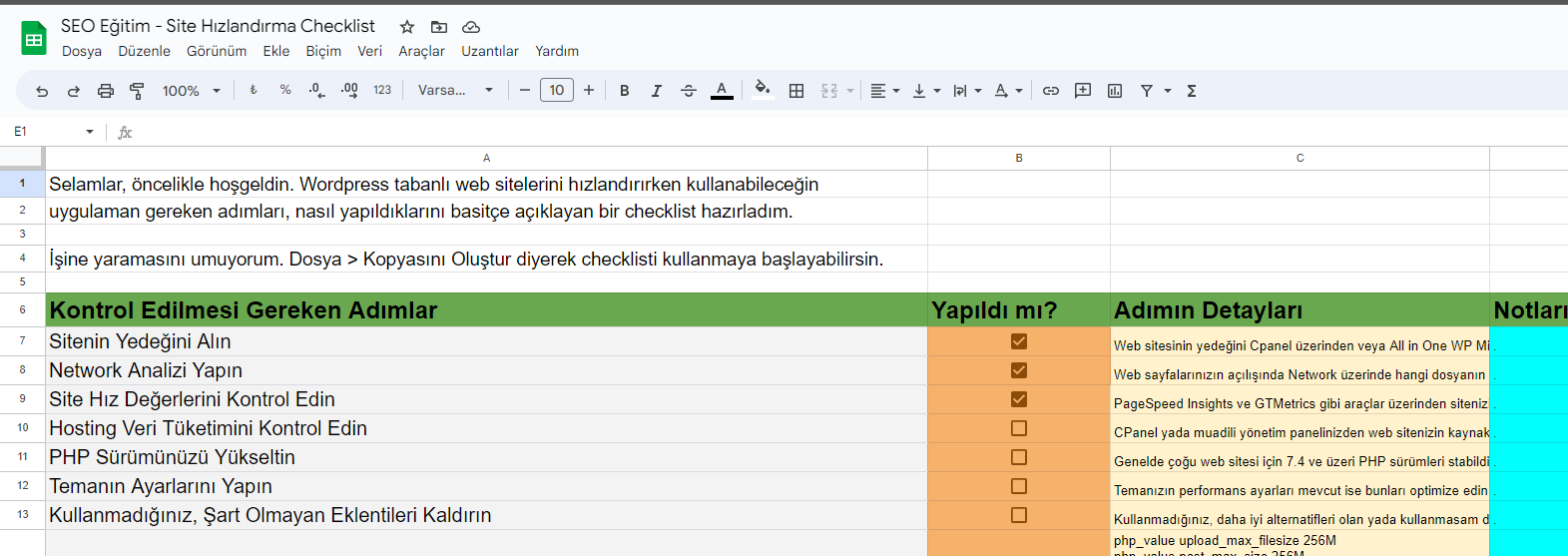Open name box dropdown arrow
This screenshot has width=1568, height=556.
(90, 132)
